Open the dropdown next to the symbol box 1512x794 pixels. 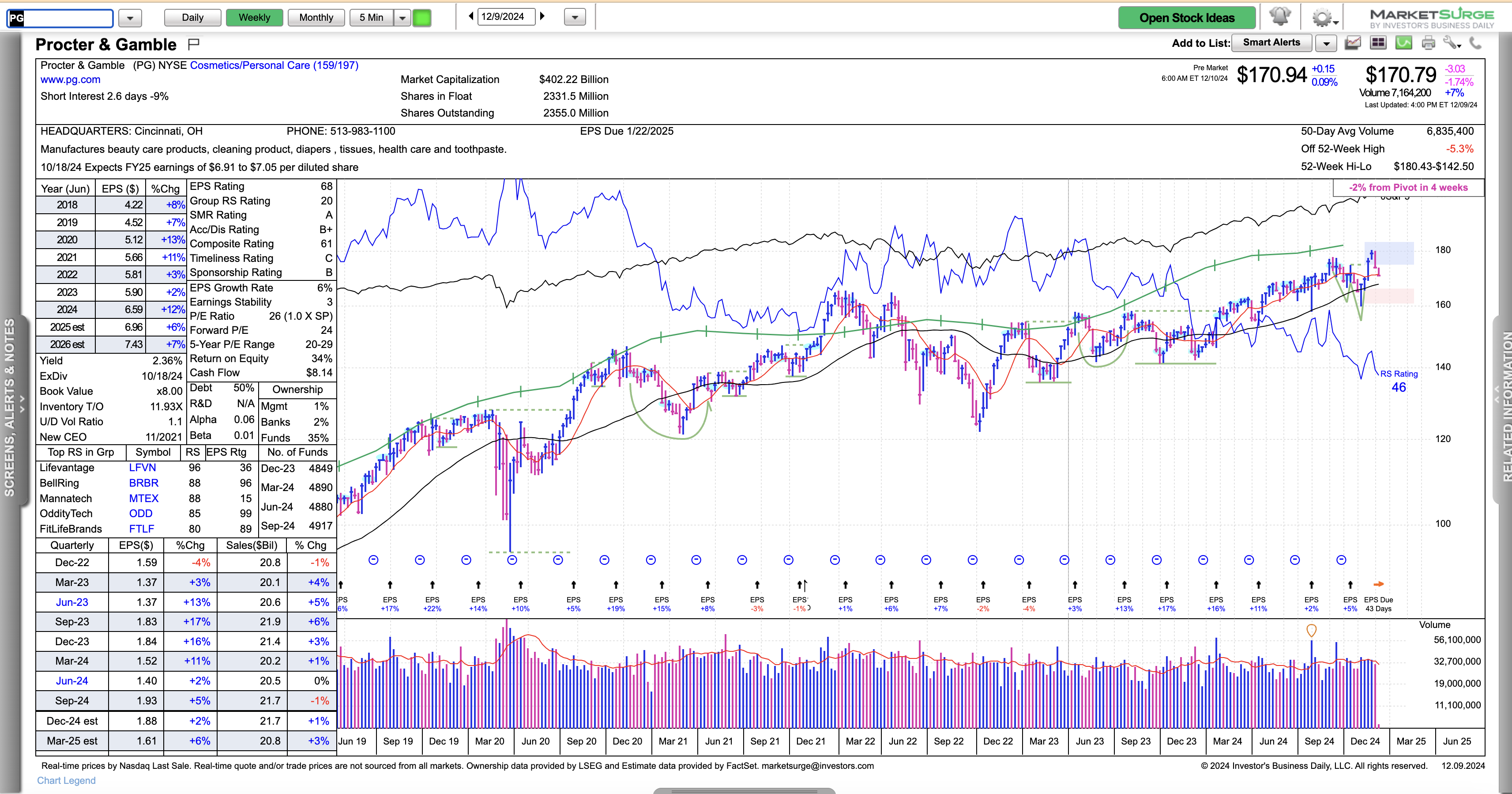point(130,18)
